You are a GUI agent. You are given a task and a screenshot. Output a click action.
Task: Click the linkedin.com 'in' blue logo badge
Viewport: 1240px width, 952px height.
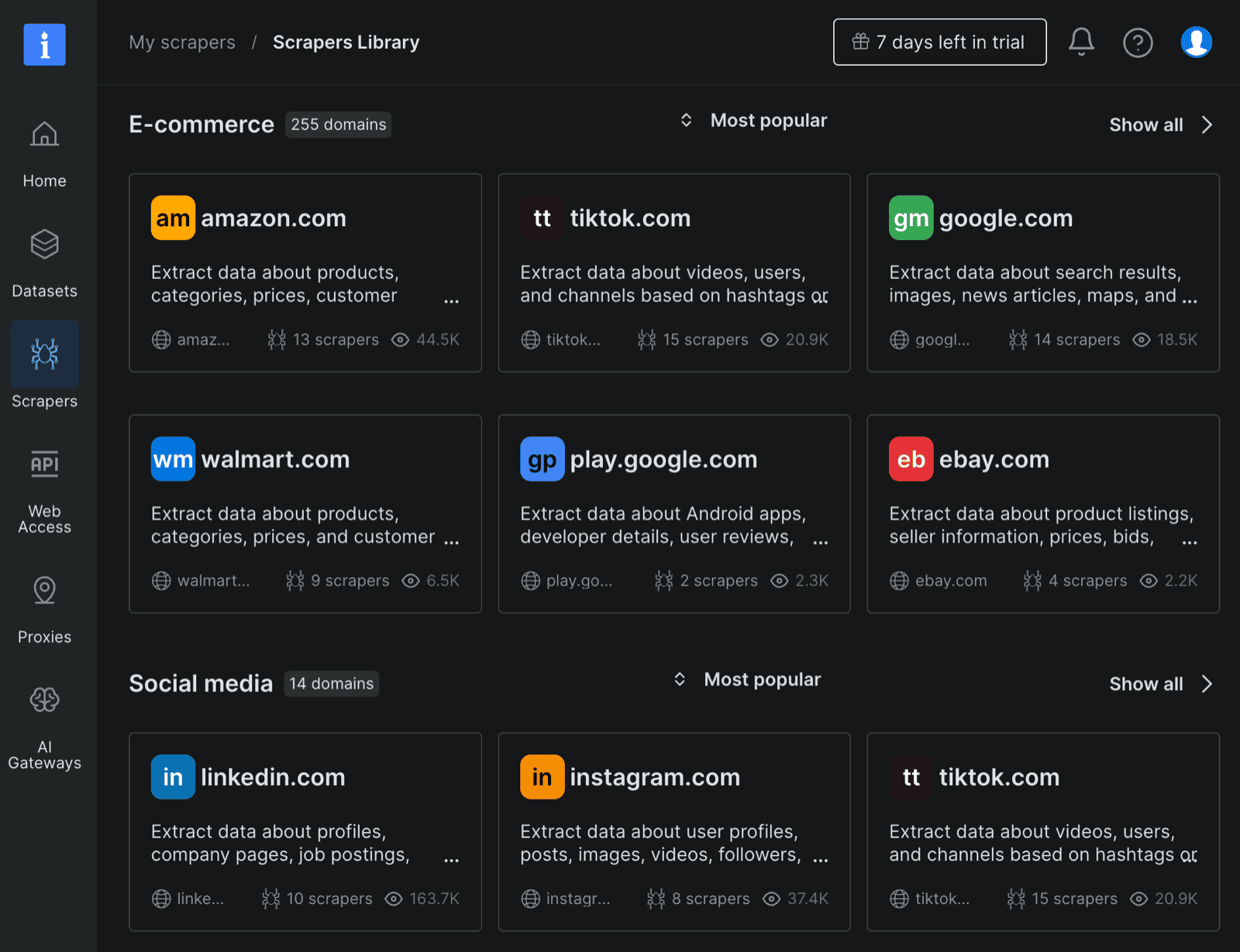pos(173,777)
